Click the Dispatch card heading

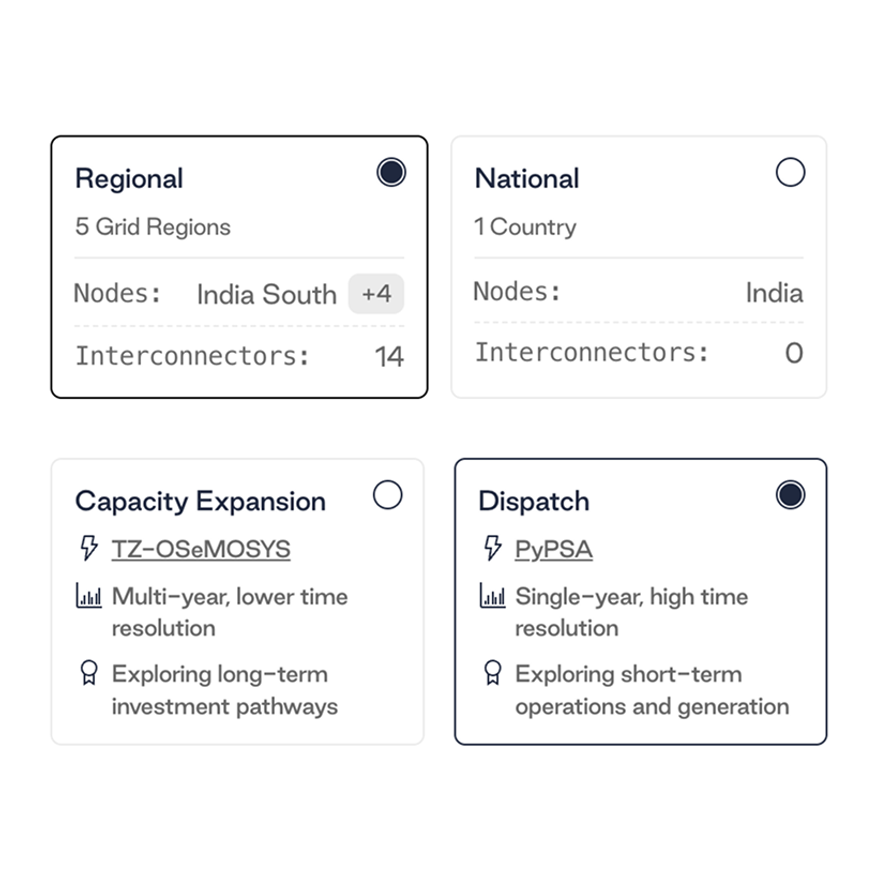click(534, 501)
